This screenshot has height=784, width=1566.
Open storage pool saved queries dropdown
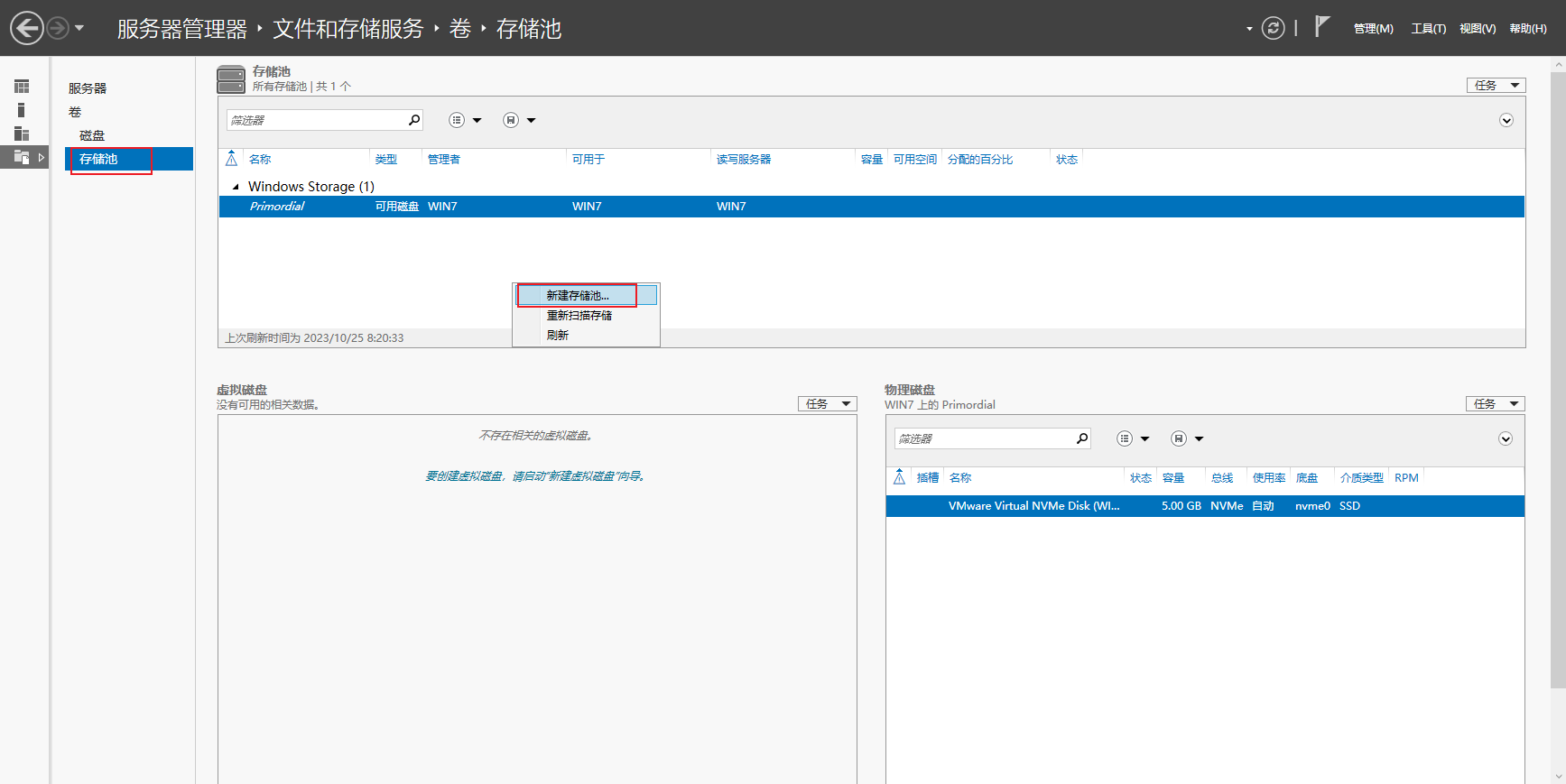click(x=520, y=120)
